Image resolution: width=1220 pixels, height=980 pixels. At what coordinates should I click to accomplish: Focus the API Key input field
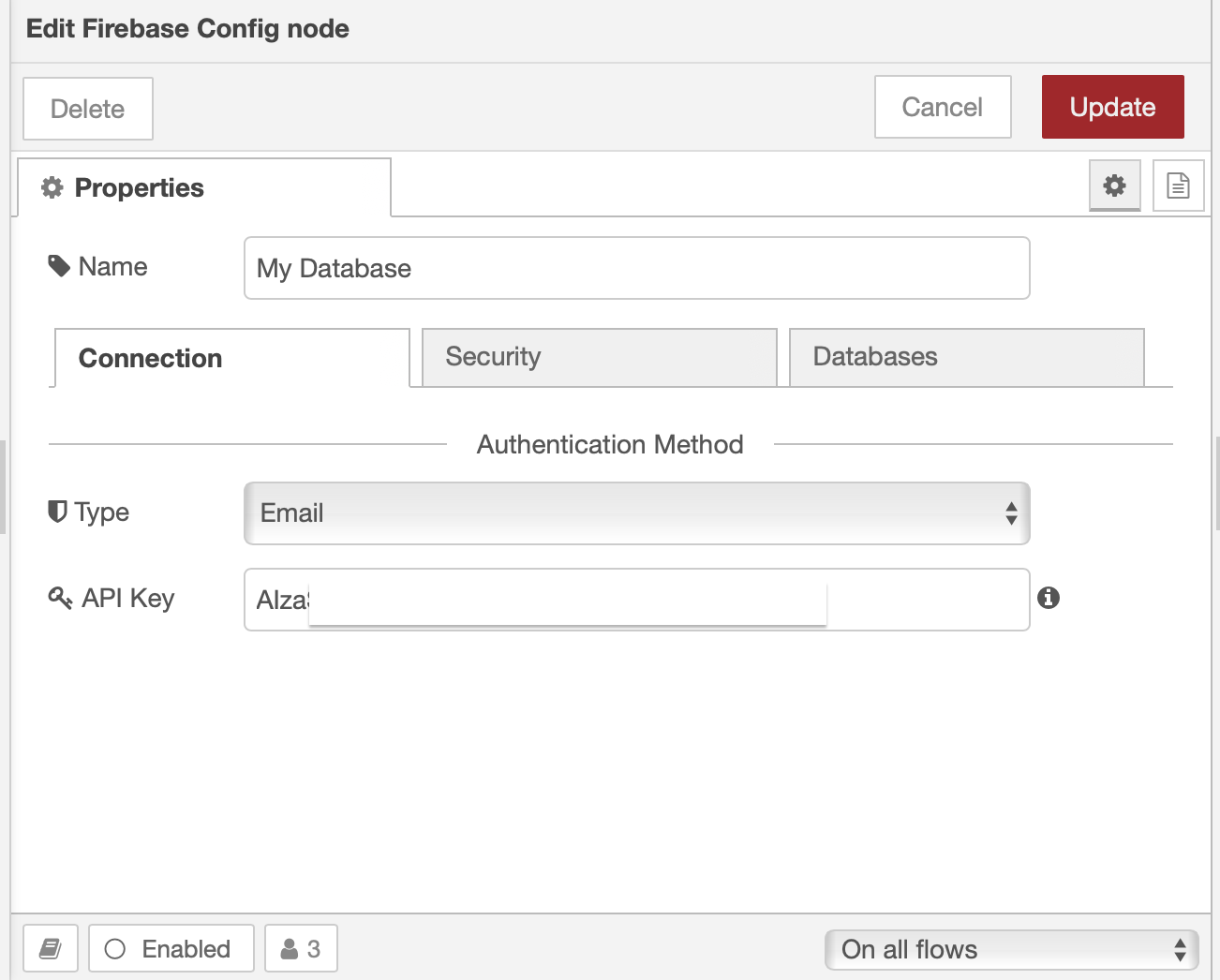[637, 600]
